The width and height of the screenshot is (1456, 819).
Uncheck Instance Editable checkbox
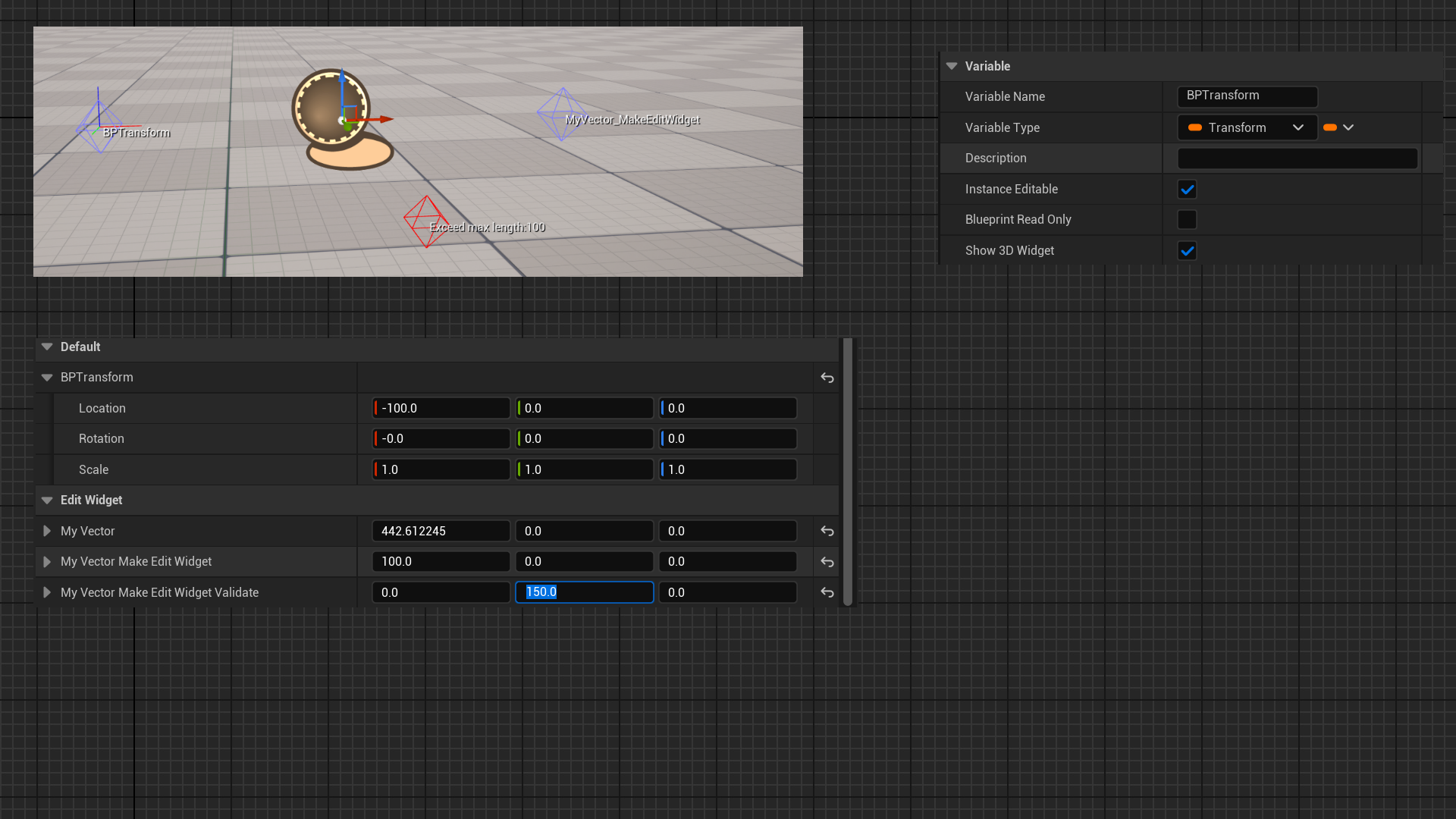tap(1187, 189)
